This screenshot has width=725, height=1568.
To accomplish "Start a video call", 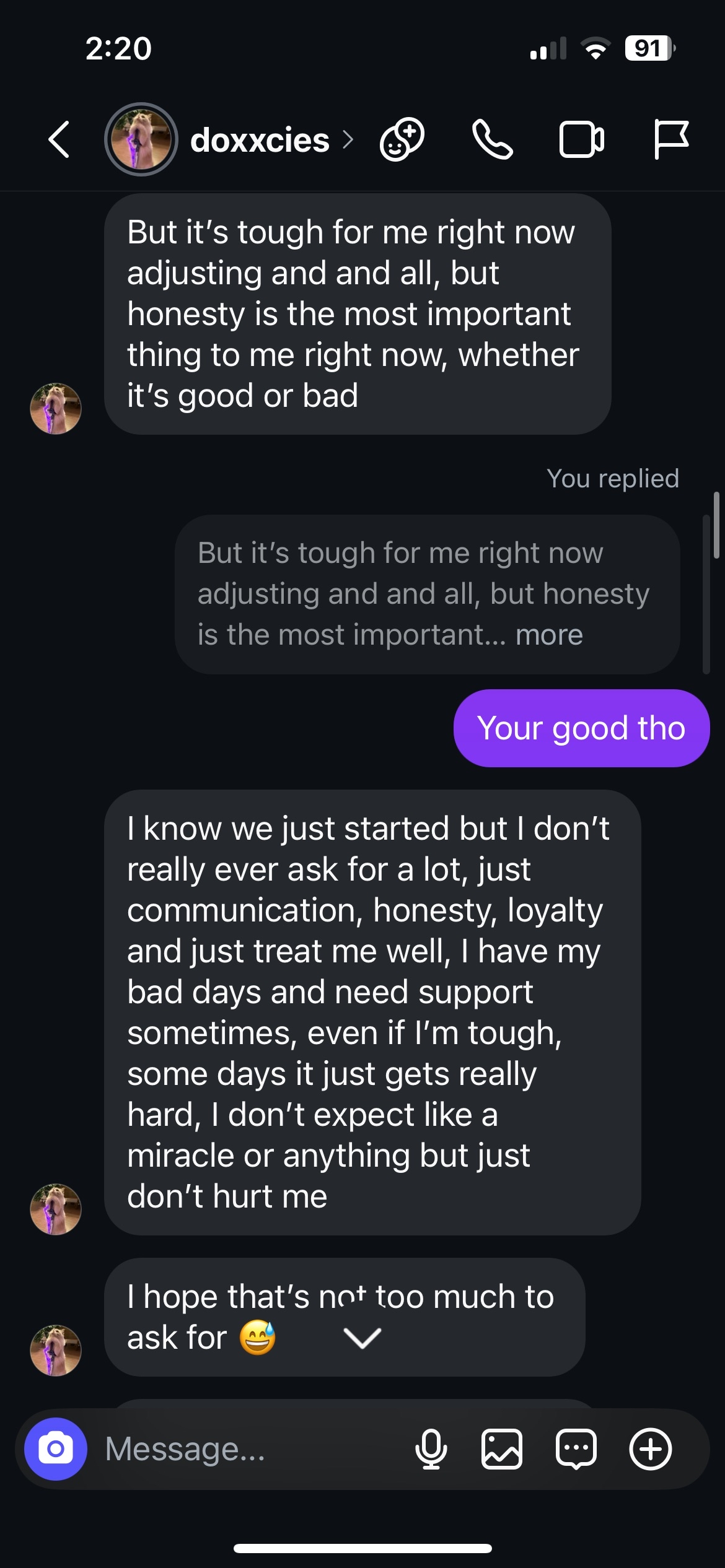I will point(581,139).
